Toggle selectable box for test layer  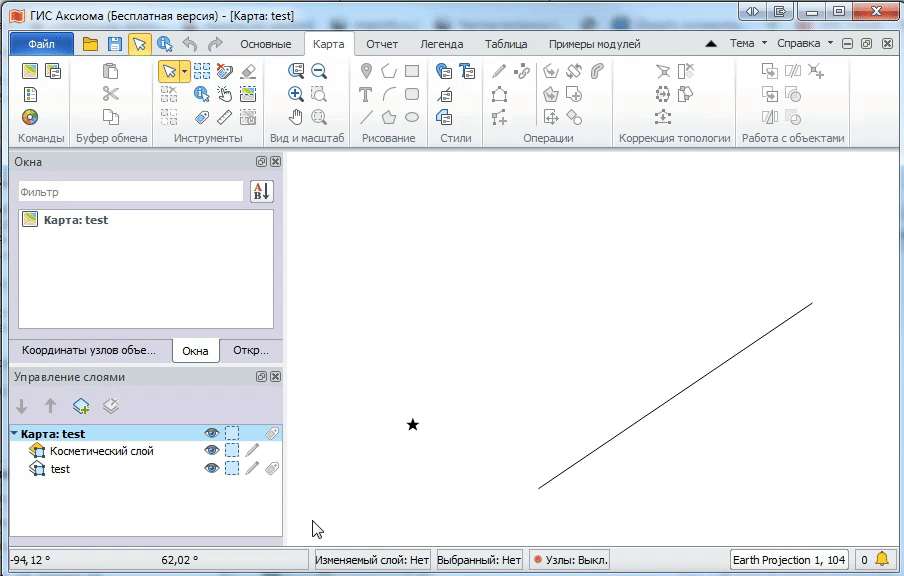[232, 468]
